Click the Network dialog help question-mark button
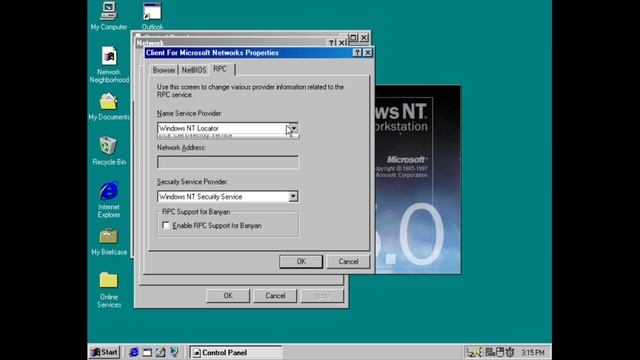640x360 pixels. (x=332, y=42)
